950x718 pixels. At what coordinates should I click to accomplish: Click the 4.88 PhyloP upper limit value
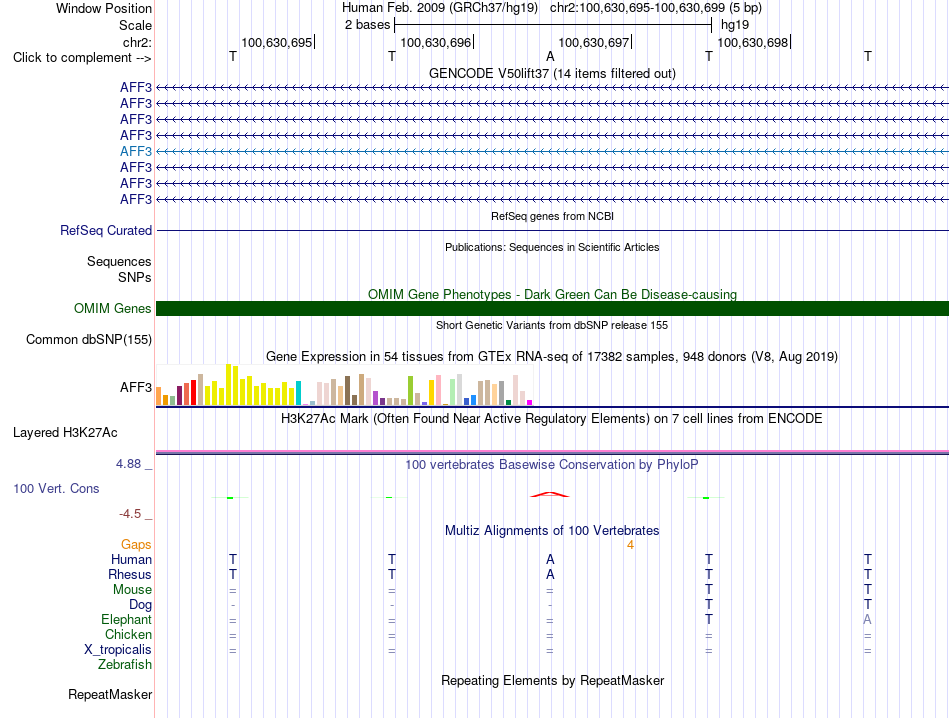tap(128, 464)
